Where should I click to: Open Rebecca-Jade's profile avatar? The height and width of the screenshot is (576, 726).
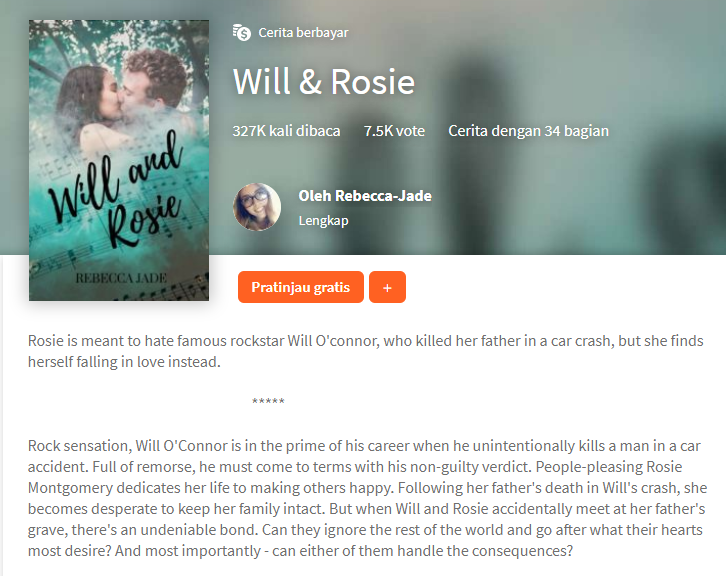257,207
